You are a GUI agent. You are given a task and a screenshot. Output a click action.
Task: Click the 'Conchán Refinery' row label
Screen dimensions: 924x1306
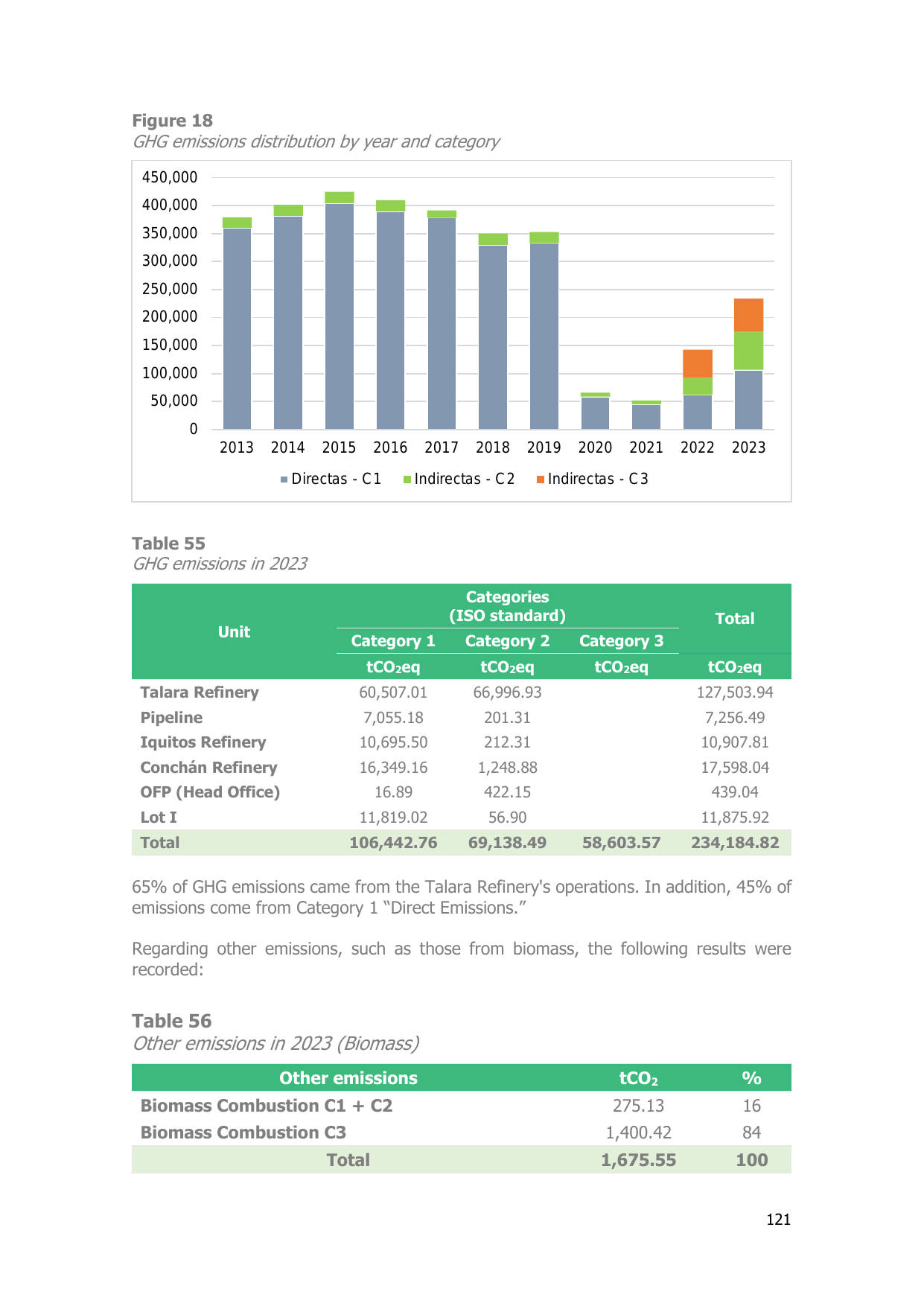click(x=208, y=768)
